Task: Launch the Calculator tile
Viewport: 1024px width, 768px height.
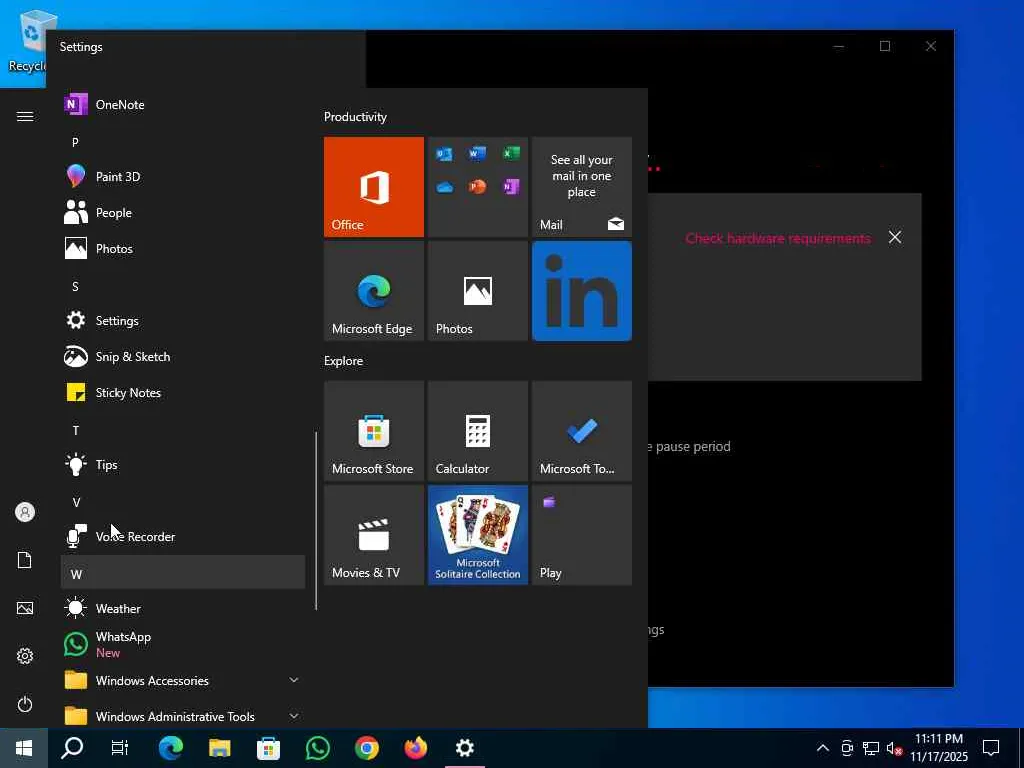Action: pyautogui.click(x=477, y=431)
